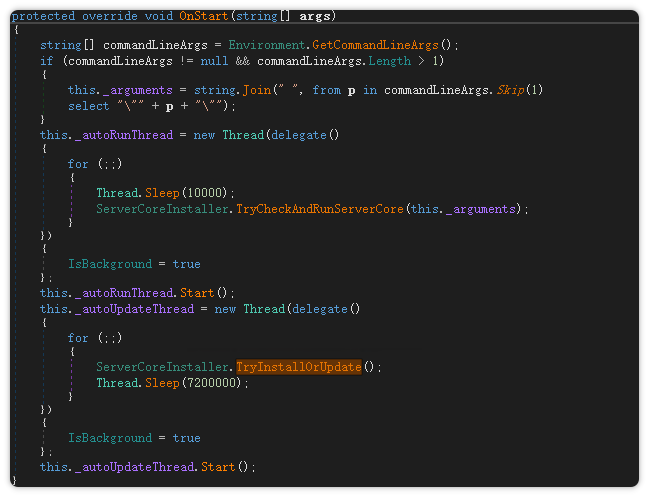Click the 7200000 numeric literal
Image resolution: width=649 pixels, height=497 pixels.
coord(212,383)
